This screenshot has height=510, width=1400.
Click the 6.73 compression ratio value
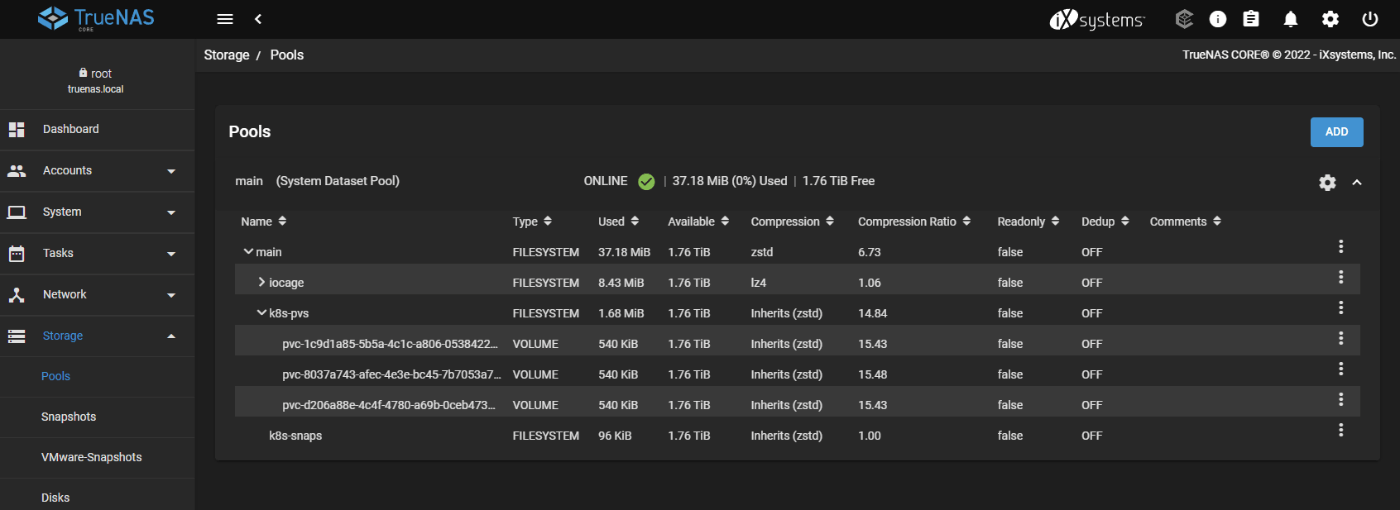coord(869,252)
